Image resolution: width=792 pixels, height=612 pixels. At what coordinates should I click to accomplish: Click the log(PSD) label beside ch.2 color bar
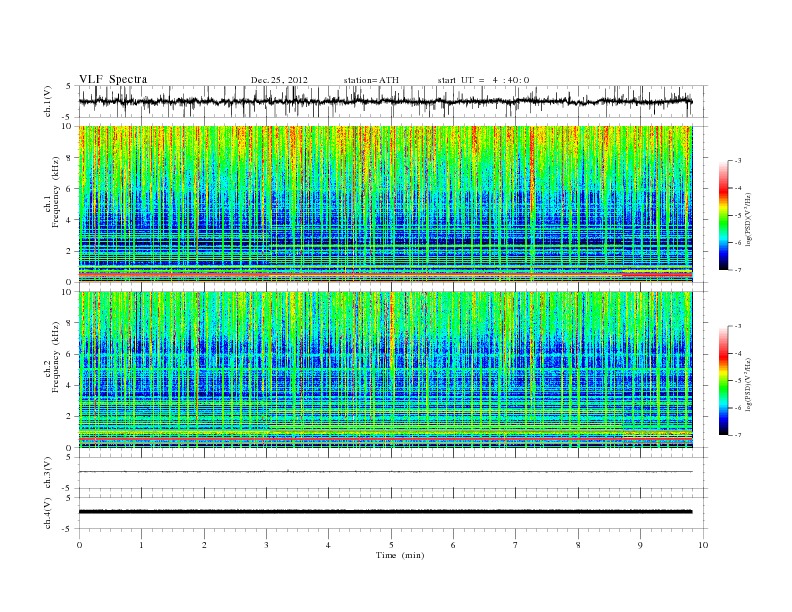749,384
